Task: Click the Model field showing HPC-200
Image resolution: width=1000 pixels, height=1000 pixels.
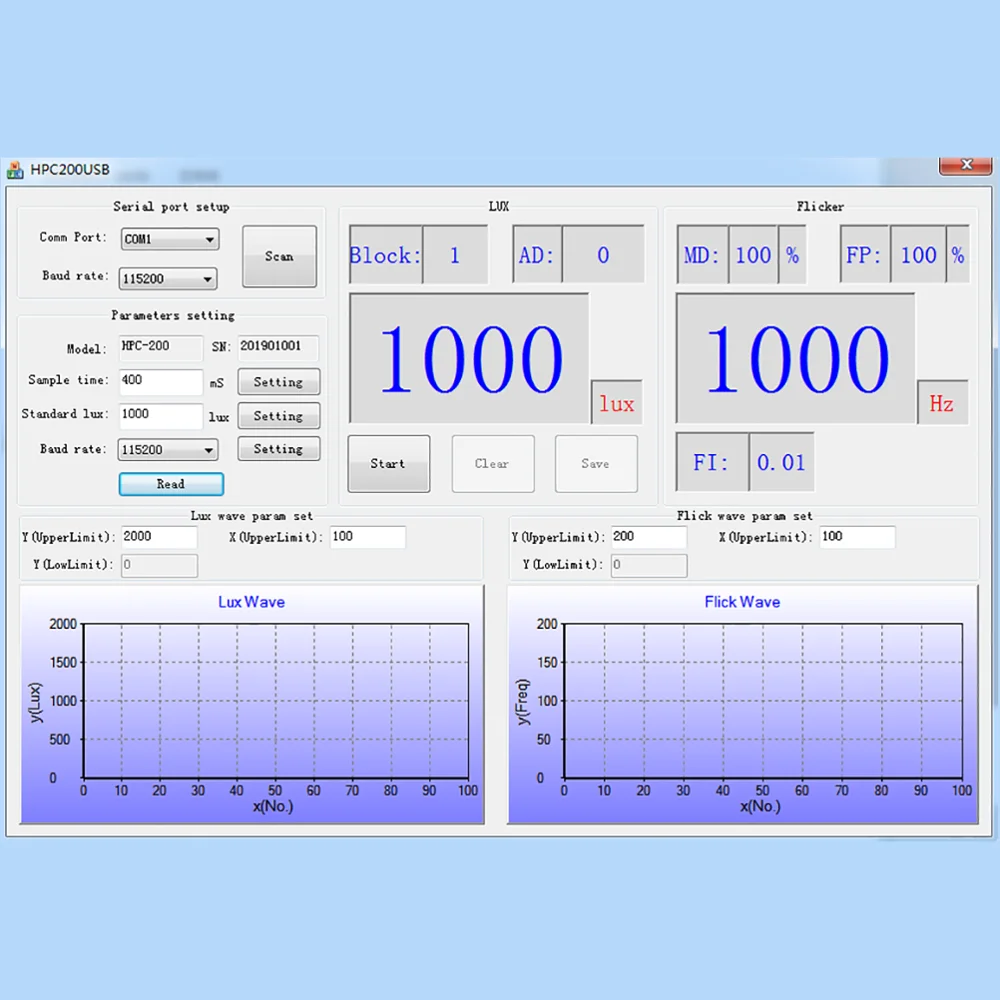Action: (x=161, y=348)
